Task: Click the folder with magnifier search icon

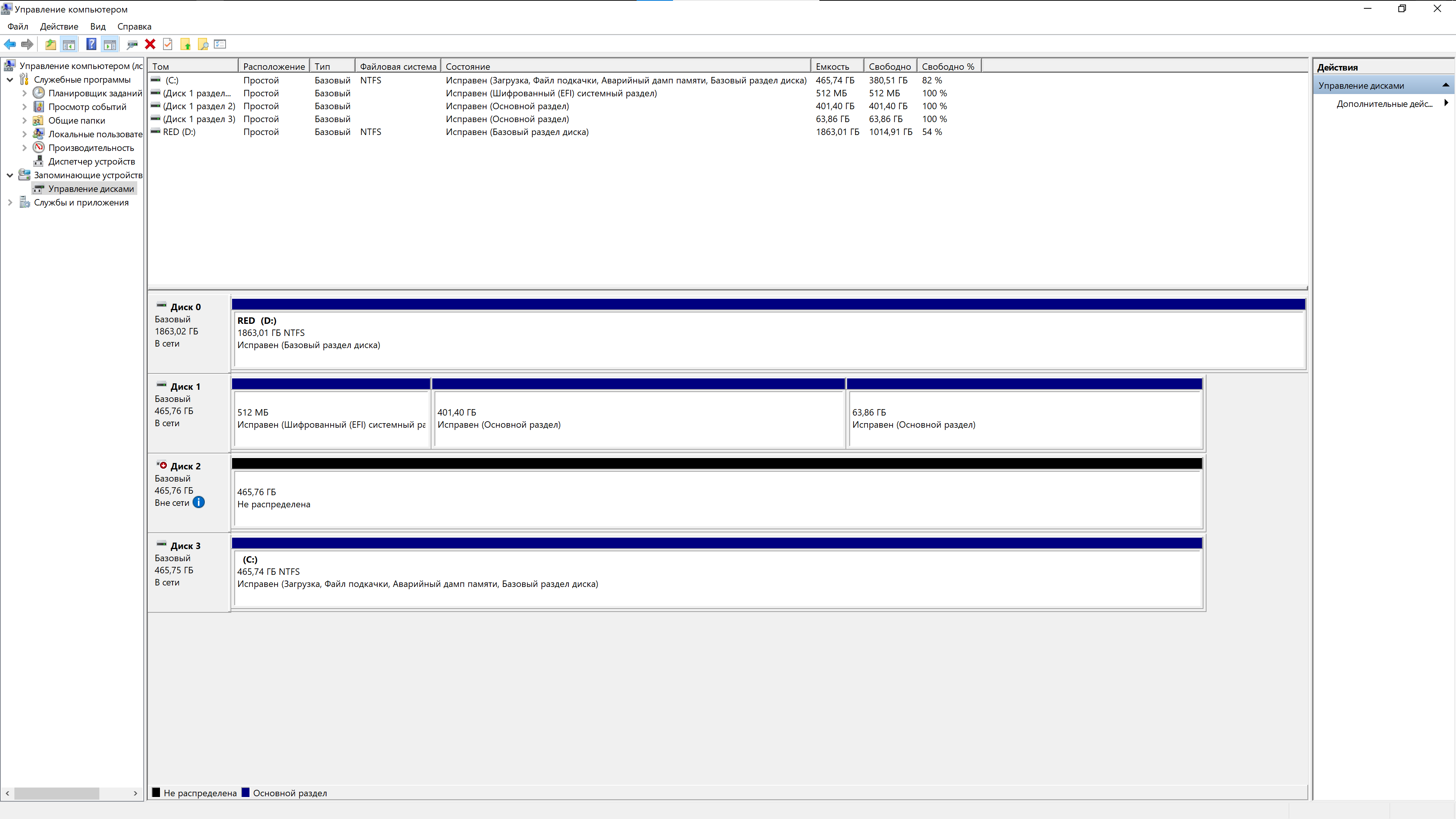Action: pyautogui.click(x=203, y=44)
